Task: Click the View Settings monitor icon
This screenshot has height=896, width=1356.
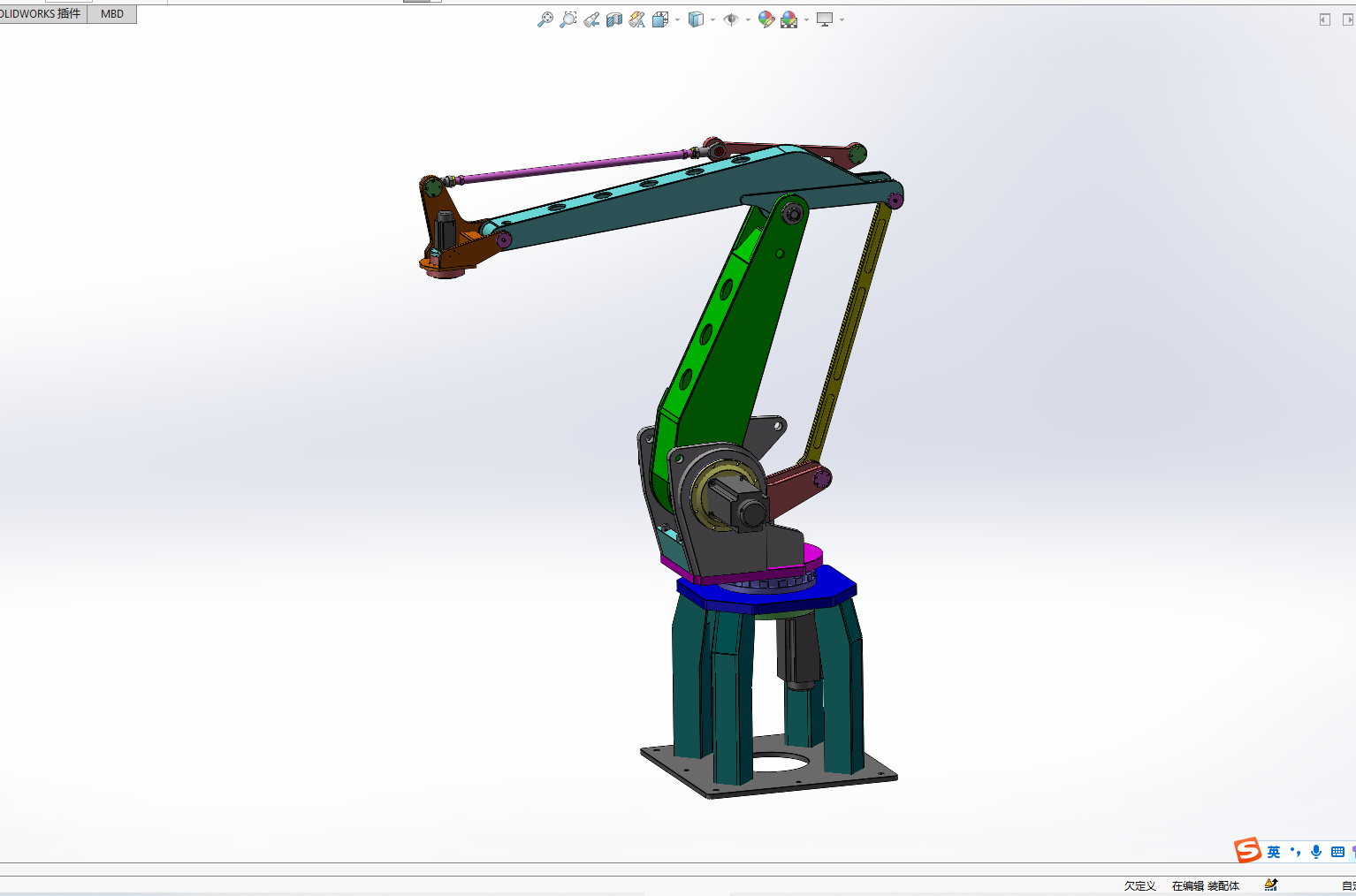Action: 825,19
